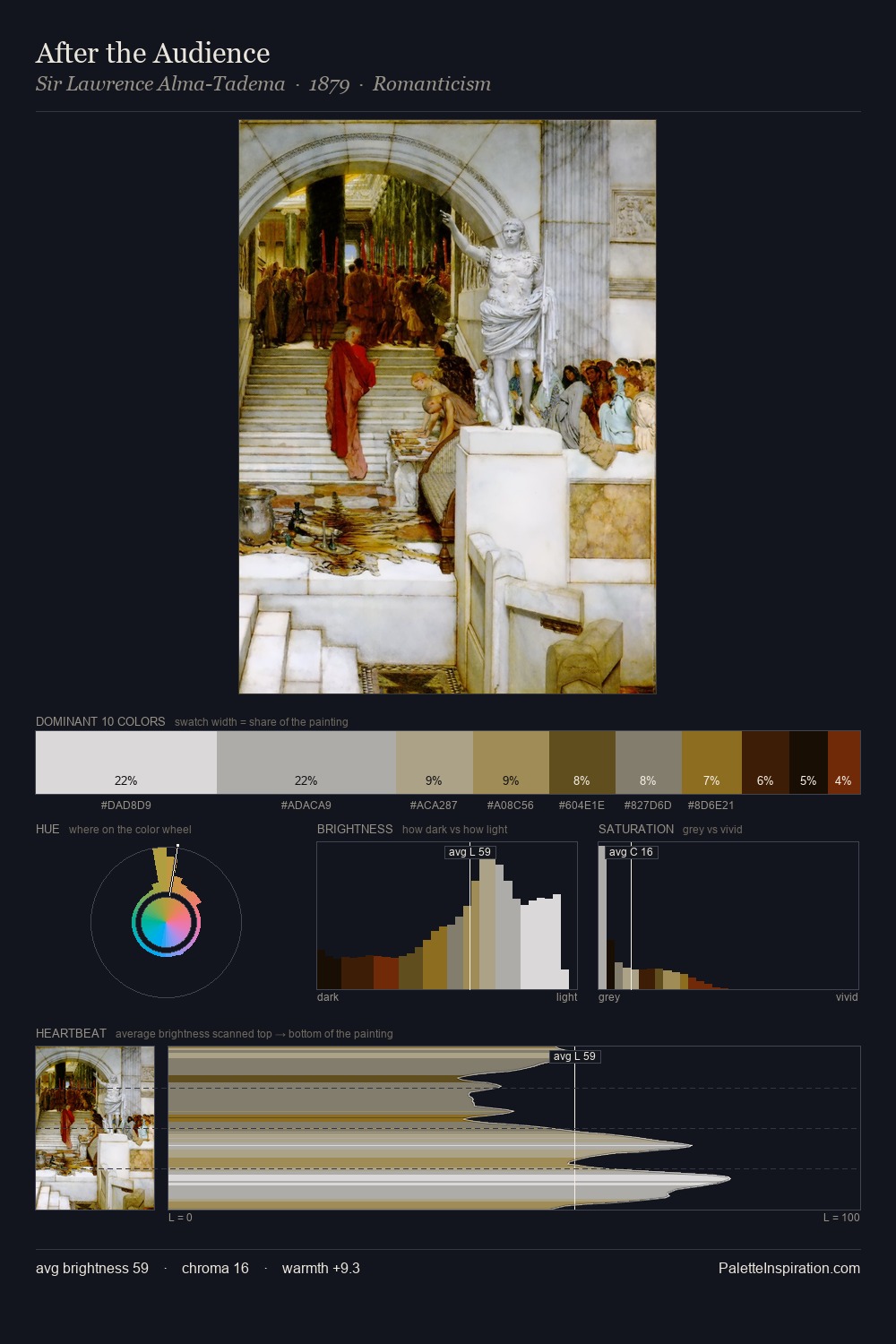Click the "L = 100" axis label
The image size is (896, 1344).
tap(841, 1218)
